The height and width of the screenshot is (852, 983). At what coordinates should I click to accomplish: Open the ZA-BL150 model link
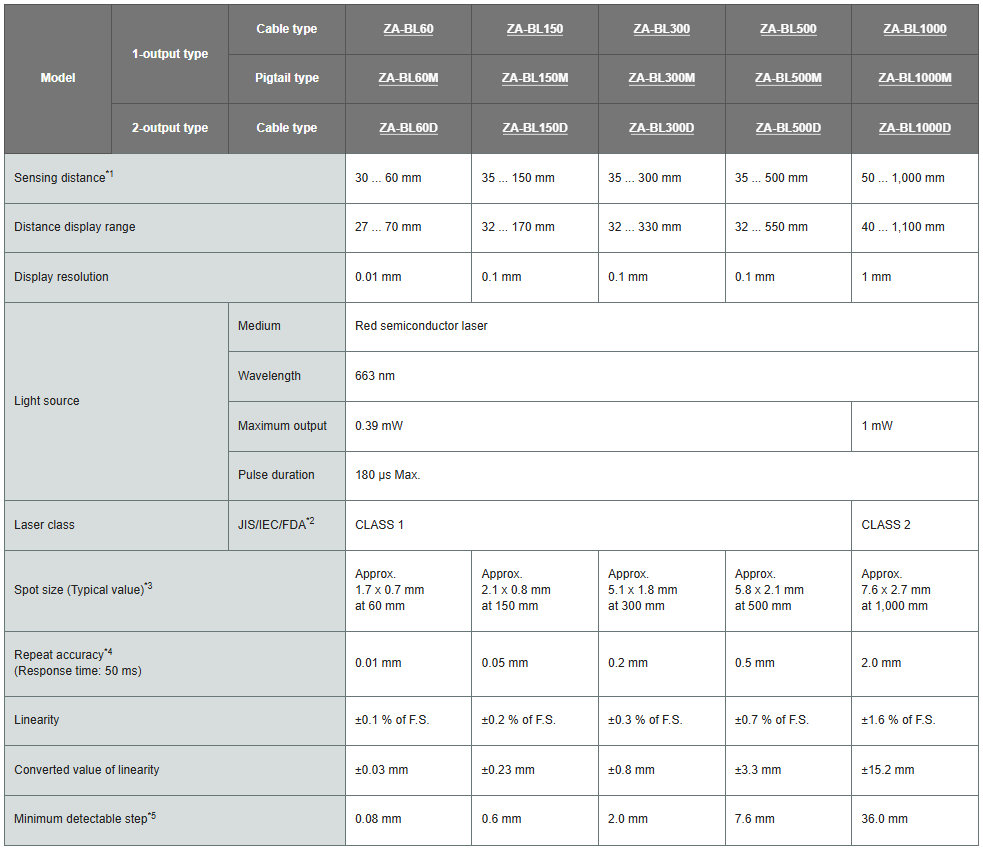(535, 29)
